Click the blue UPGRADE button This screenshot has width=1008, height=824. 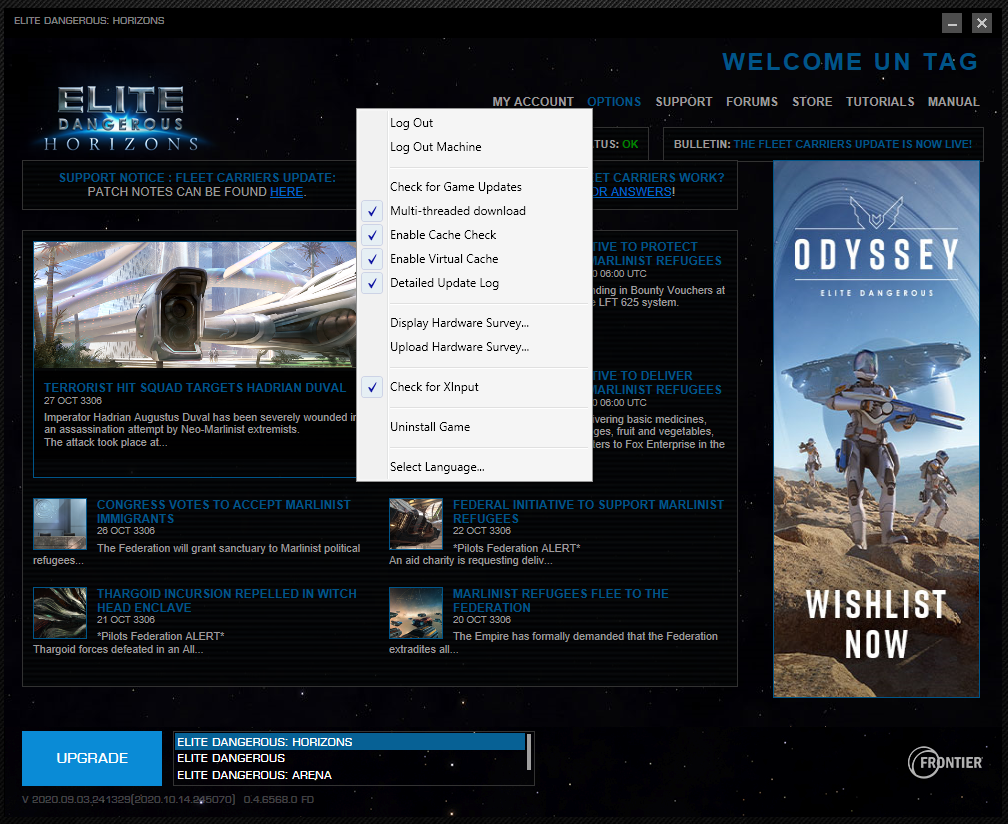[x=92, y=758]
